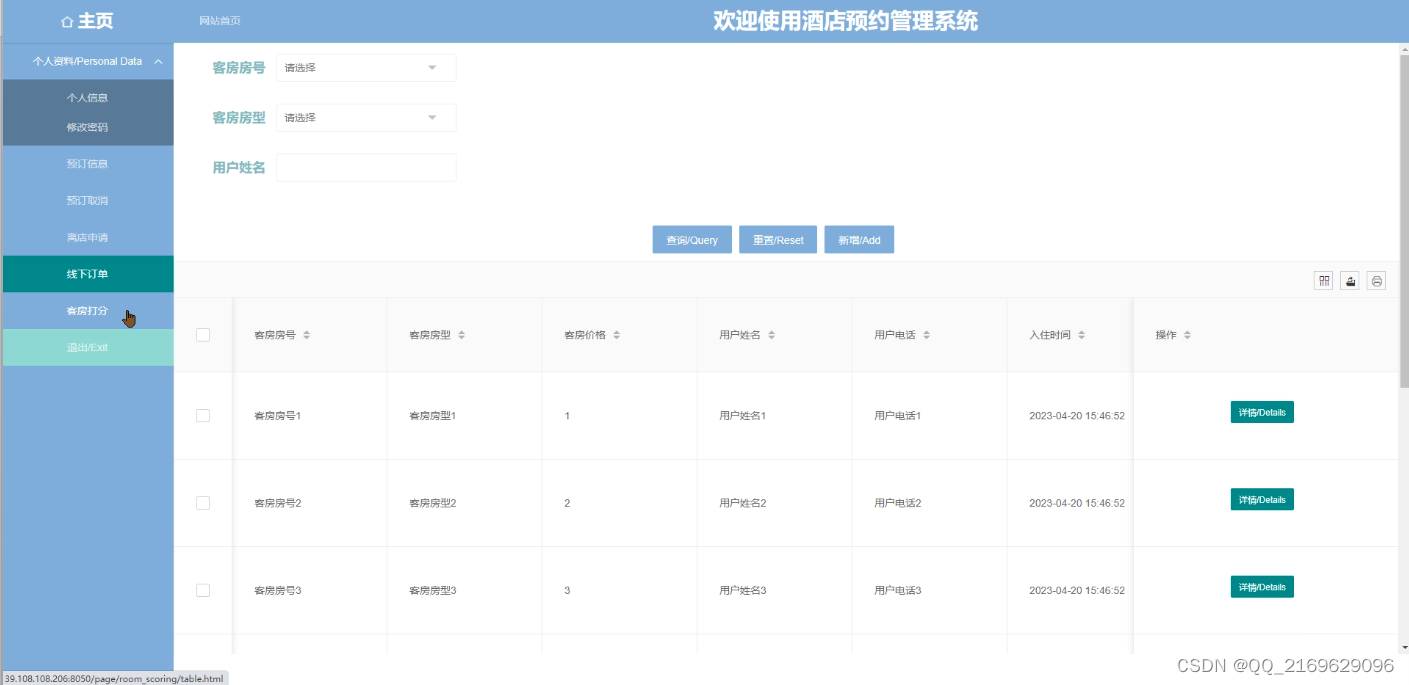Click 入住时间 of 客房房号3 row
This screenshot has width=1409, height=685.
1077,590
